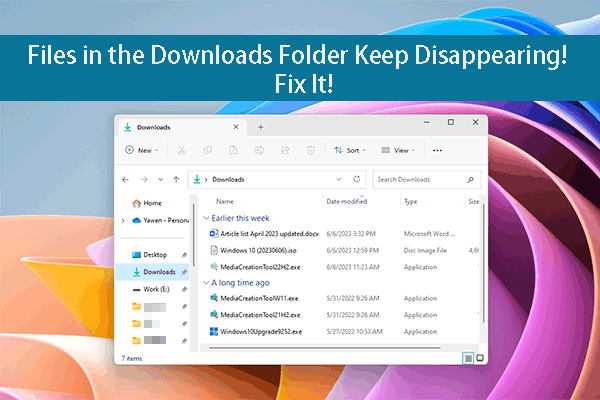Select Home in the navigation pane

pos(152,201)
